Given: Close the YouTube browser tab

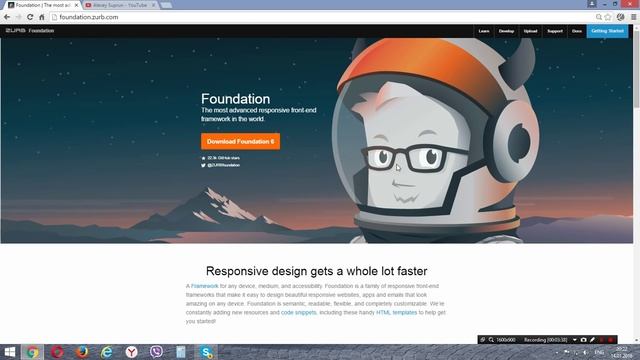Looking at the screenshot, I should (x=154, y=5).
